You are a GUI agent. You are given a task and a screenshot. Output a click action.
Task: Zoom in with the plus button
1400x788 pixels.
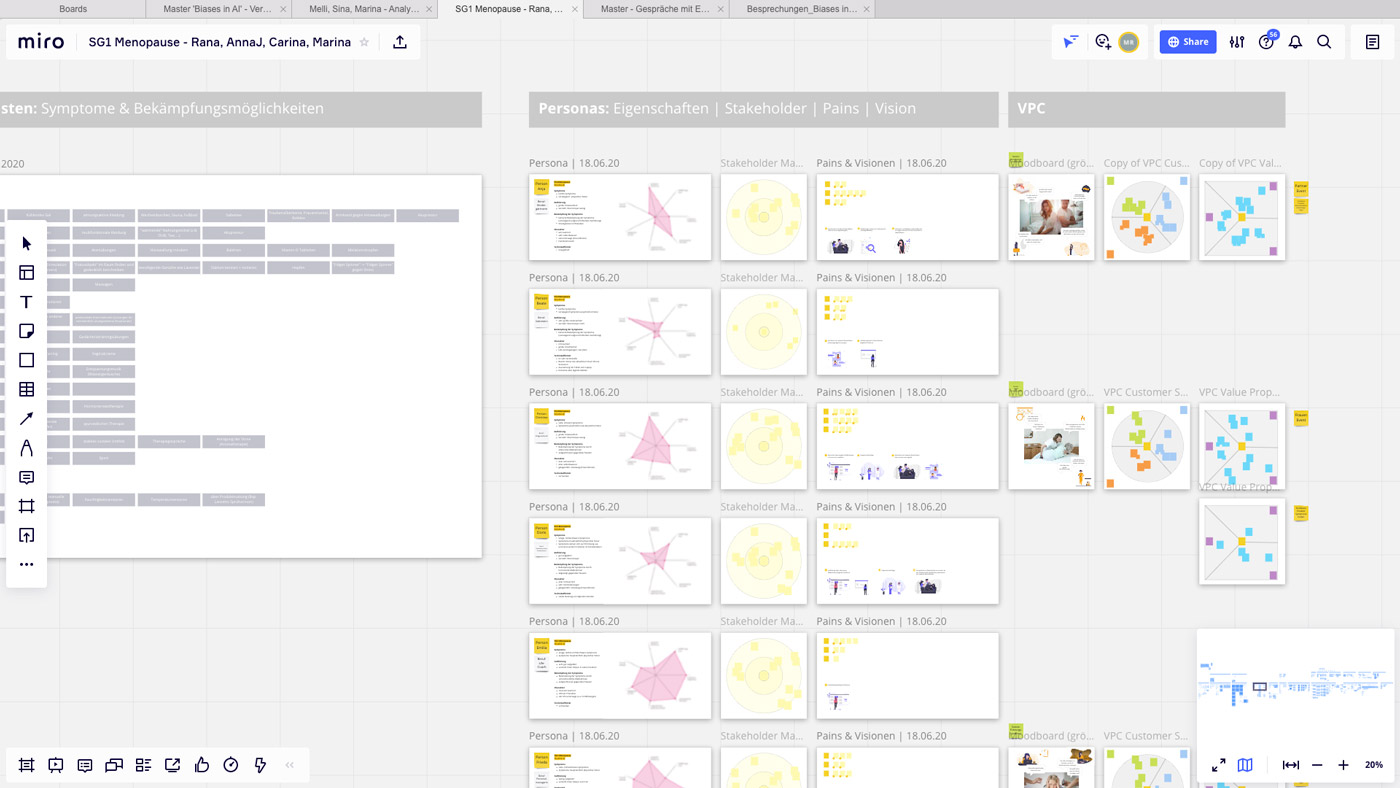point(1343,765)
